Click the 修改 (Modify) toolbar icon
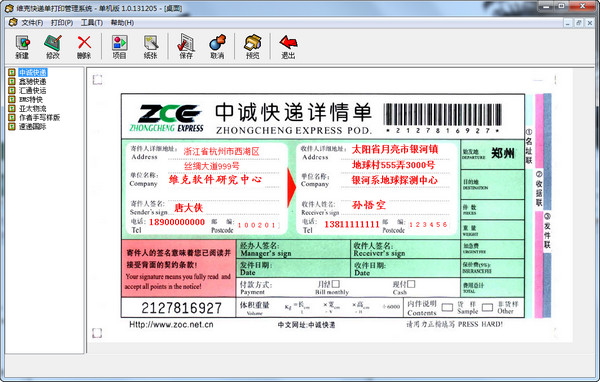 point(53,46)
